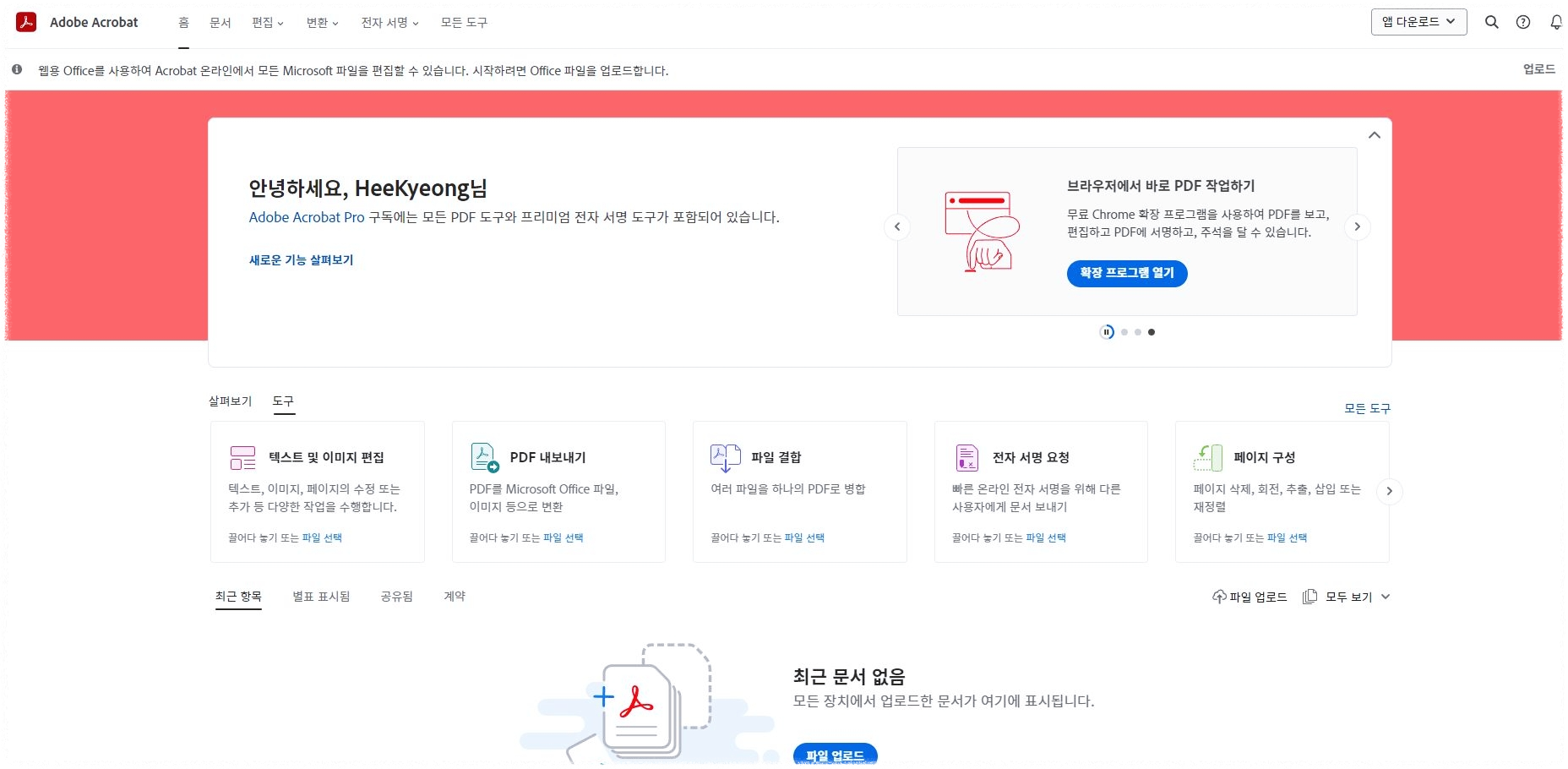Click 파일 선택 in 페이지 구성 card
This screenshot has height=769, width=1568.
click(1287, 537)
